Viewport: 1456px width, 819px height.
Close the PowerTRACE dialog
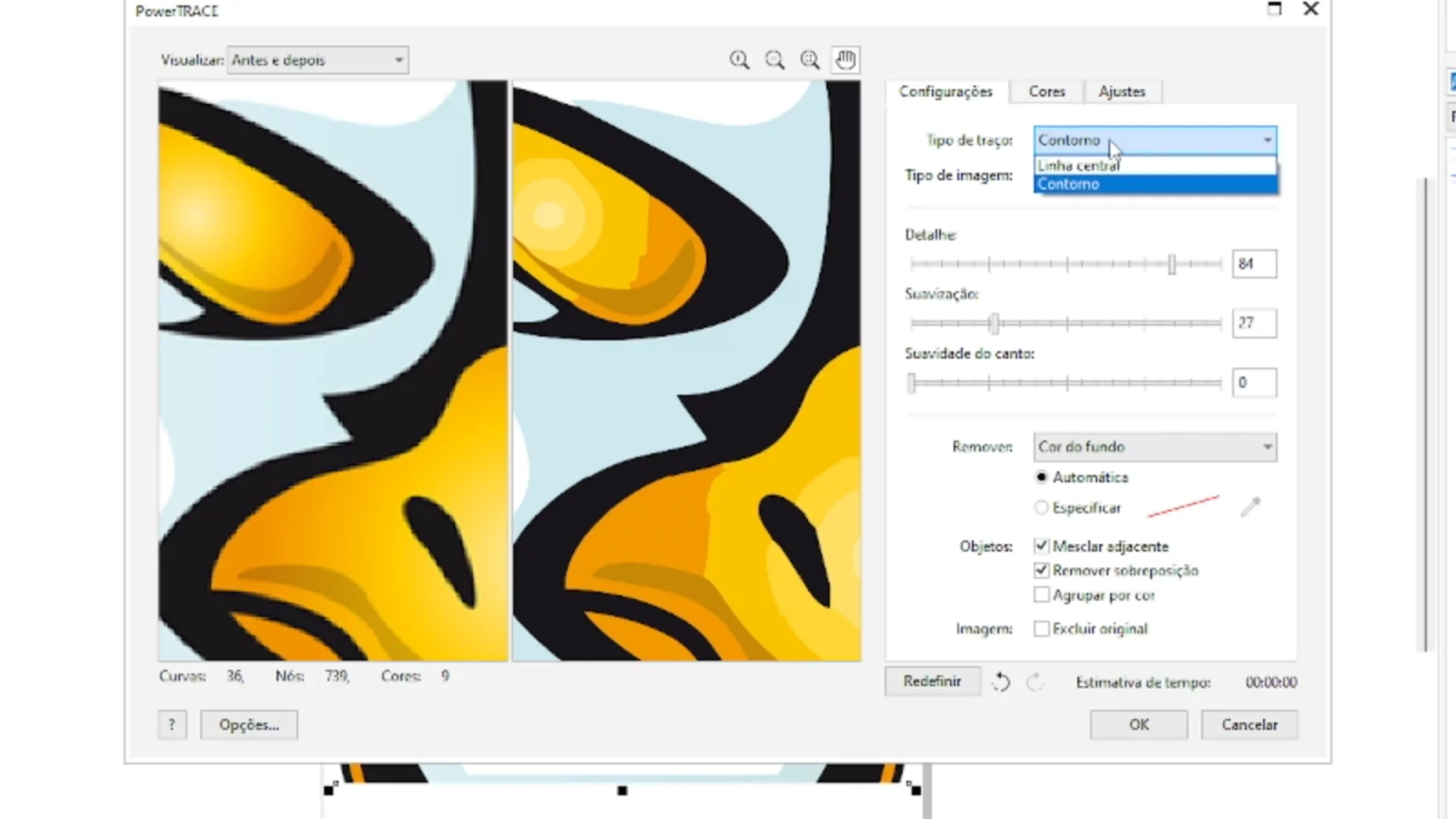(1310, 9)
